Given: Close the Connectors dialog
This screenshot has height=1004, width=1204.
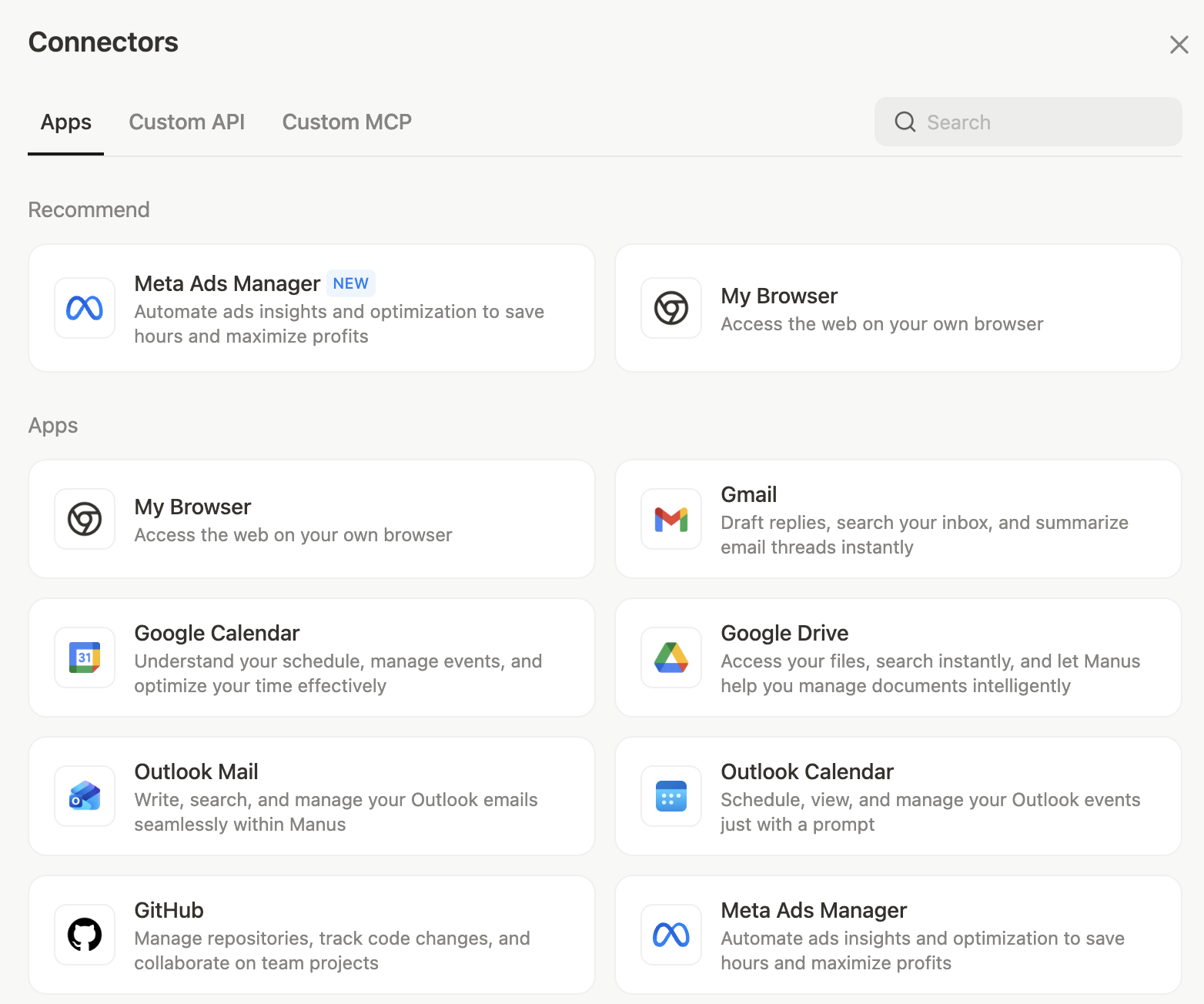Looking at the screenshot, I should pos(1179,45).
